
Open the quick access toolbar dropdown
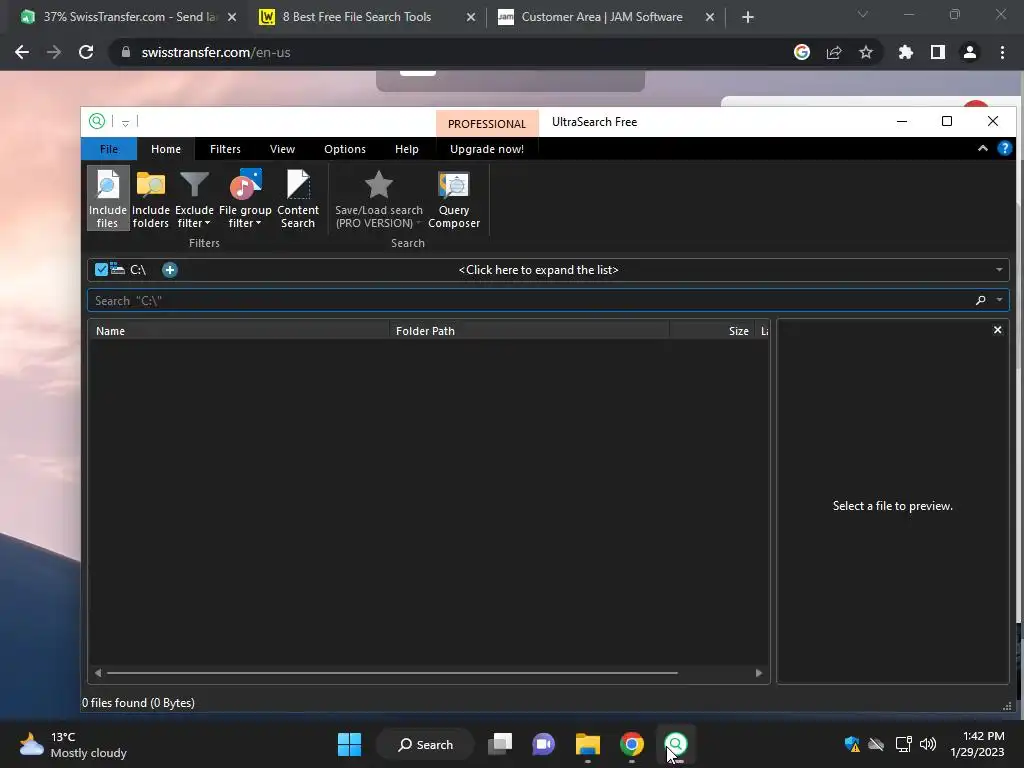click(125, 122)
